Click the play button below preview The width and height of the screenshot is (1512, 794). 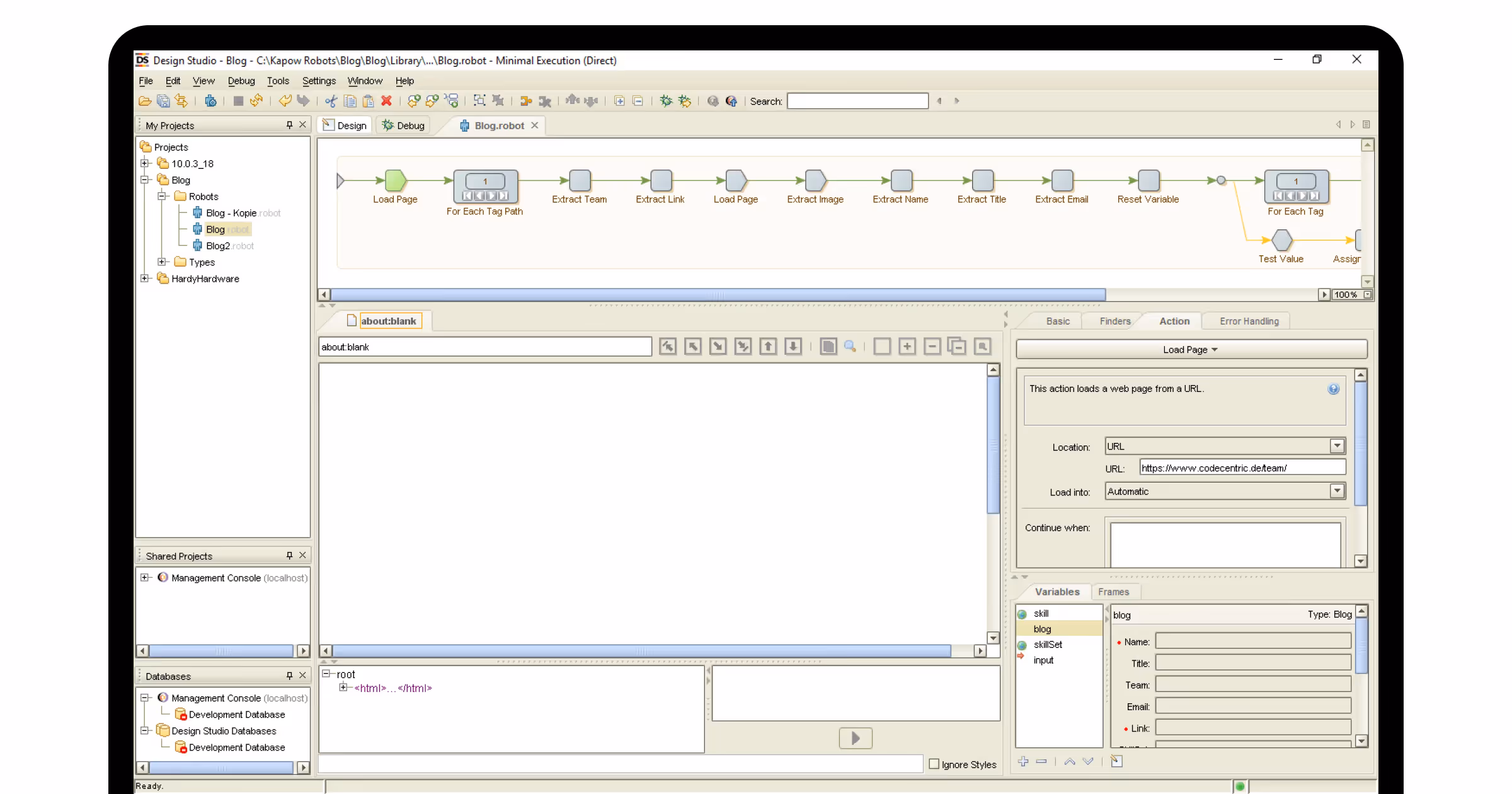[x=856, y=738]
